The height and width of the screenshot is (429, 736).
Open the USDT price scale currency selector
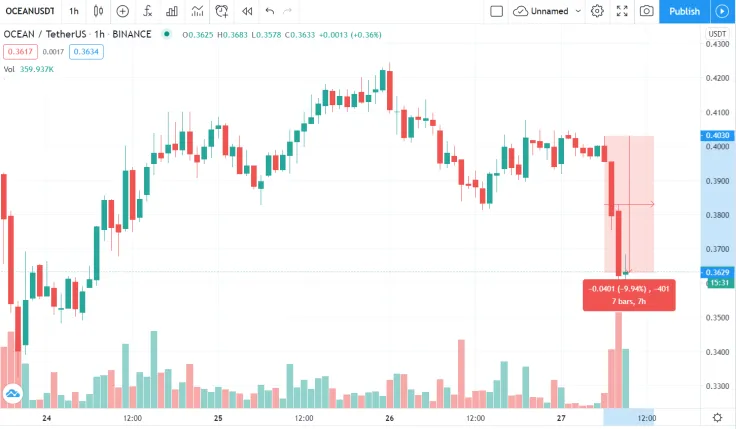[x=717, y=34]
